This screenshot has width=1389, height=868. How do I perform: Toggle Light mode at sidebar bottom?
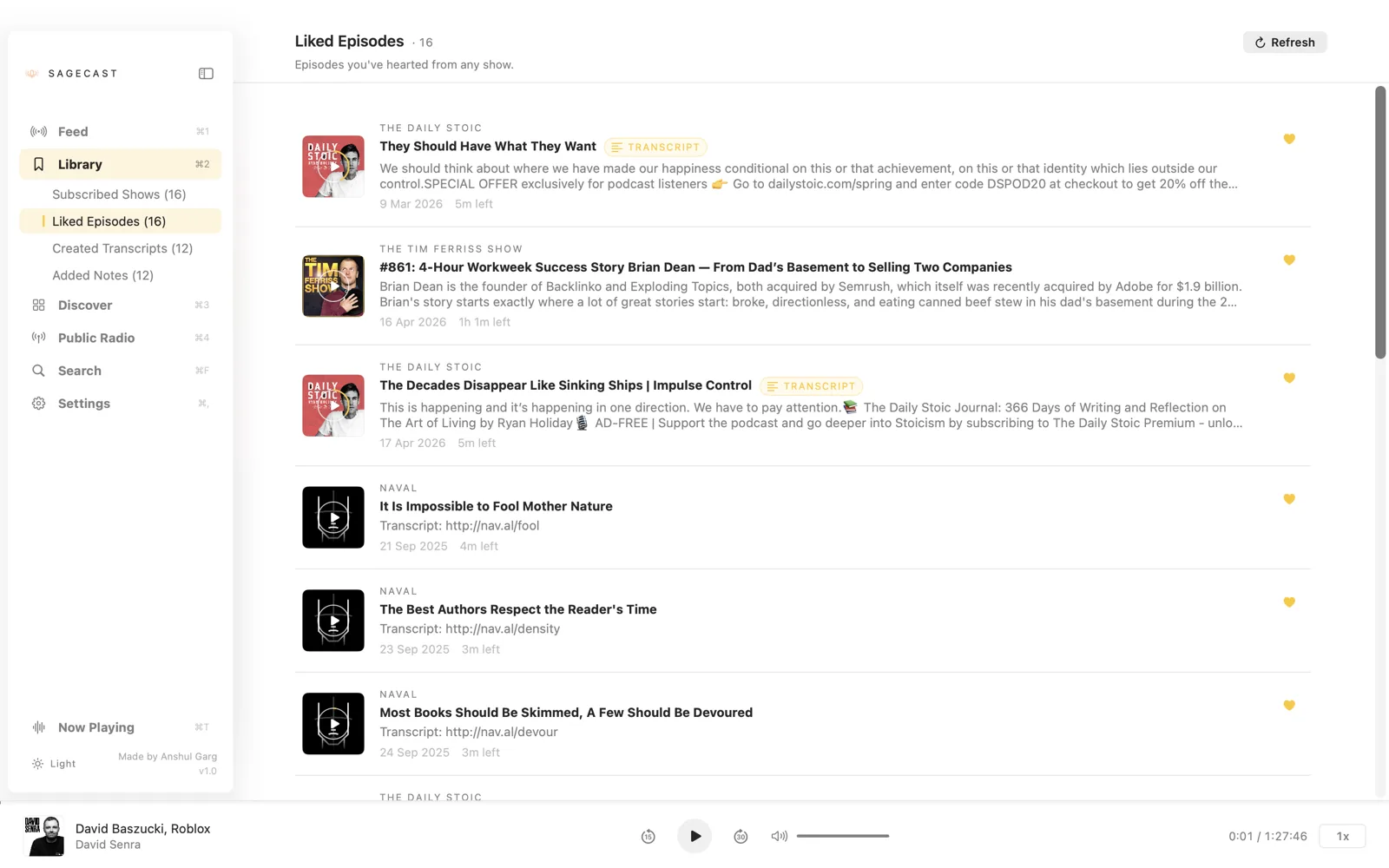tap(53, 763)
